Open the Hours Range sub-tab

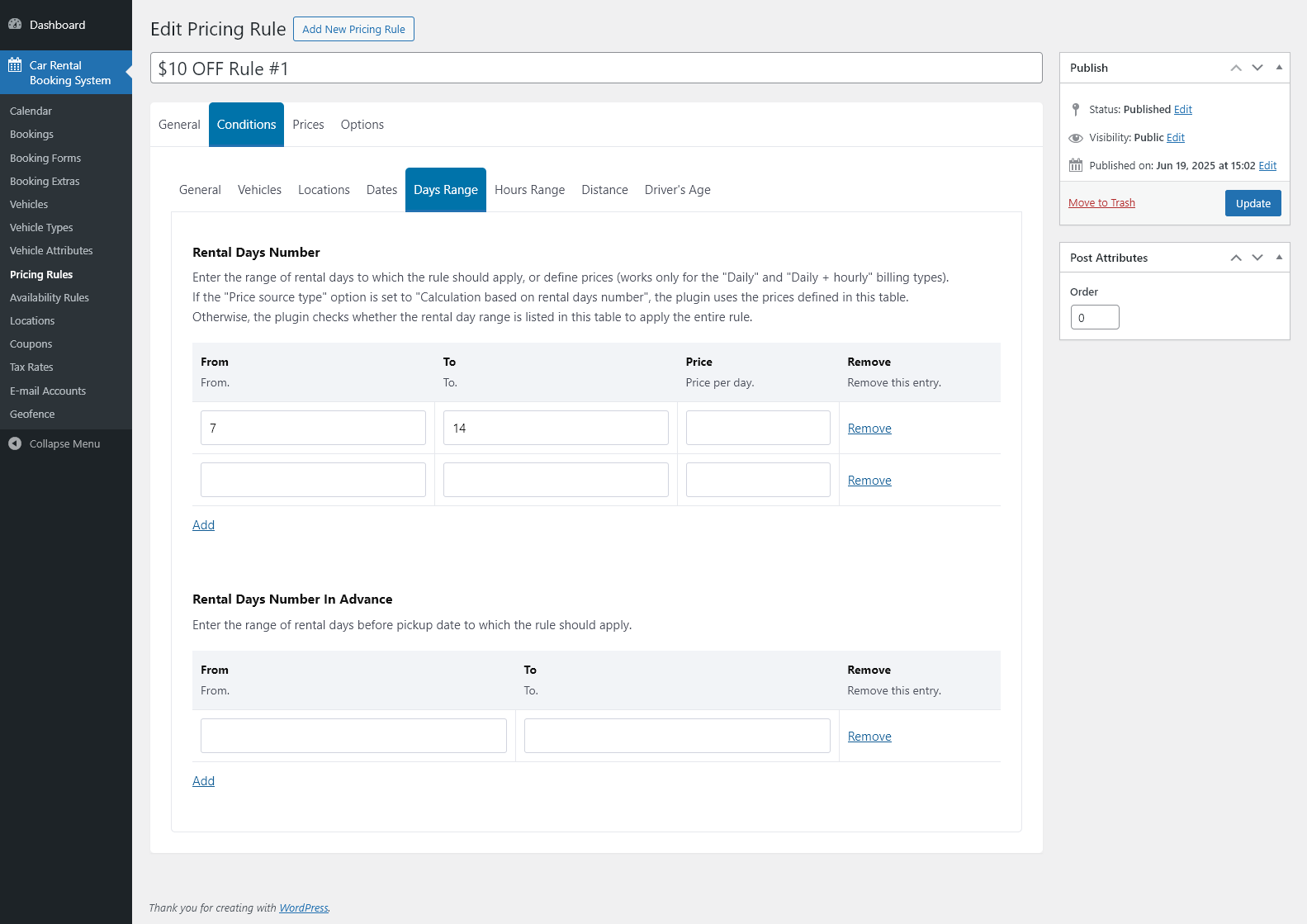pyautogui.click(x=529, y=190)
